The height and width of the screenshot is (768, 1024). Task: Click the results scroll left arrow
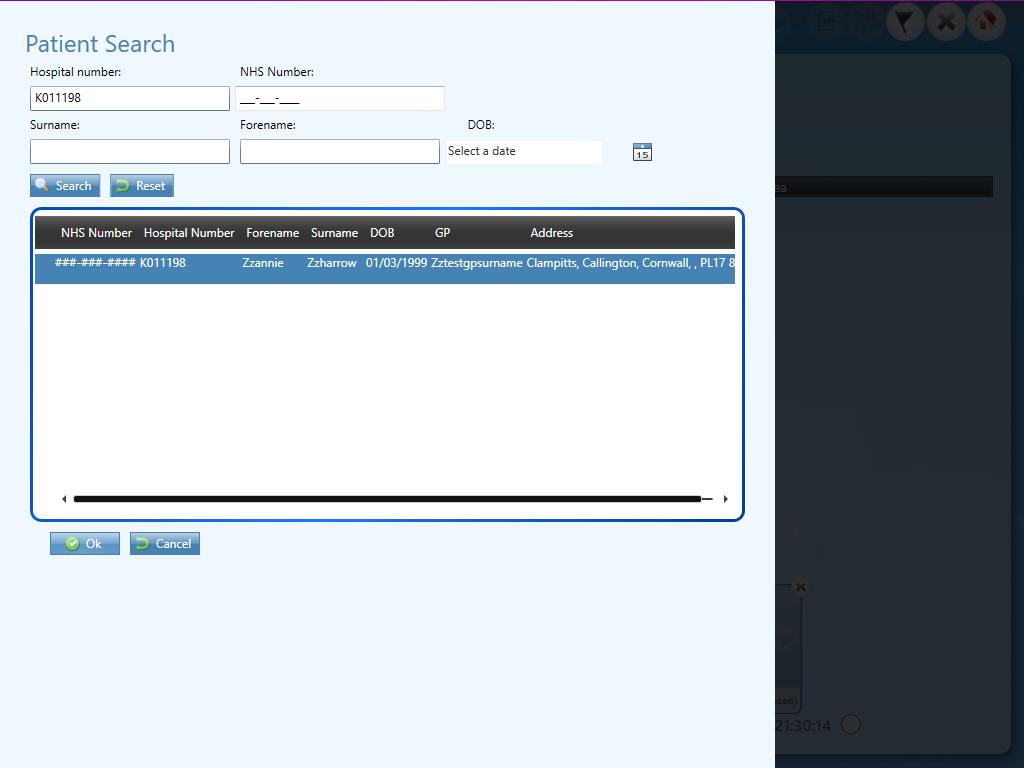point(64,499)
